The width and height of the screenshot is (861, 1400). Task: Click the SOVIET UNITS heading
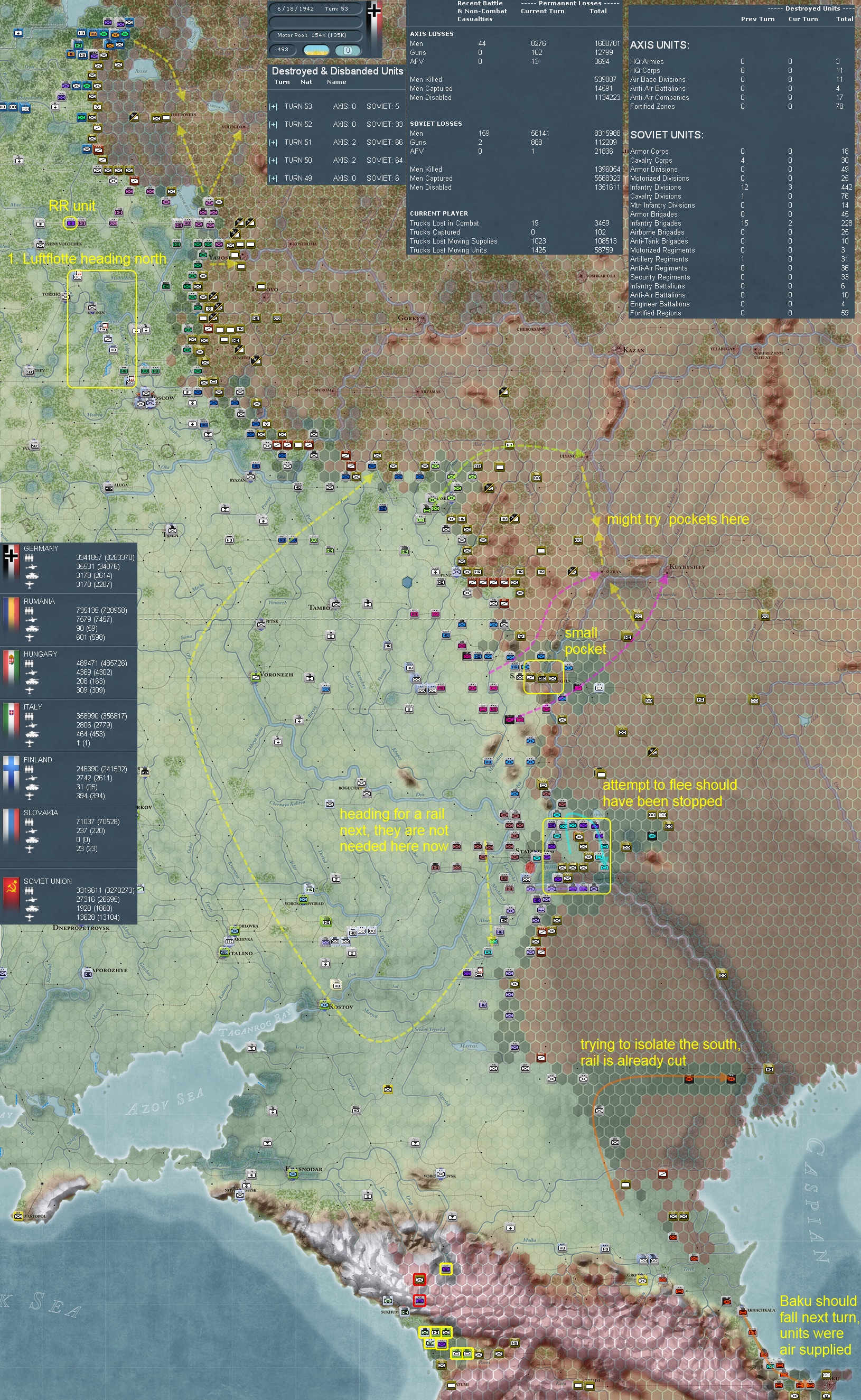(x=666, y=135)
